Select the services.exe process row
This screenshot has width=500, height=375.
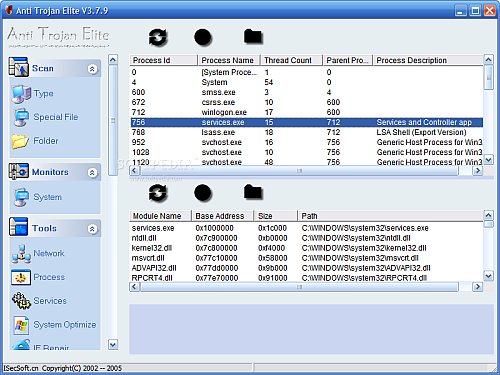point(306,122)
